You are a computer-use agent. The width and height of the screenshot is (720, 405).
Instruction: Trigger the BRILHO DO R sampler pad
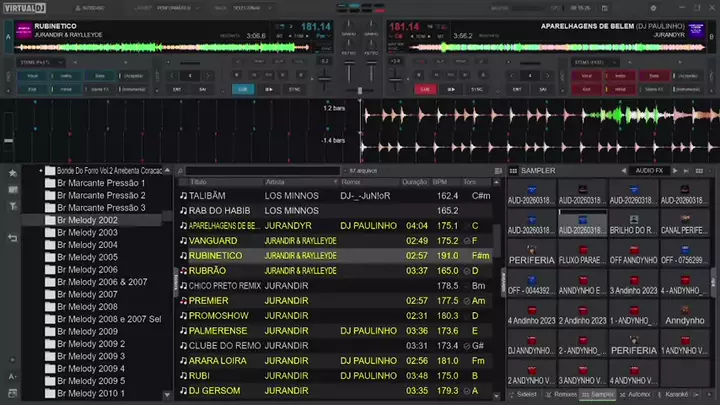633,225
